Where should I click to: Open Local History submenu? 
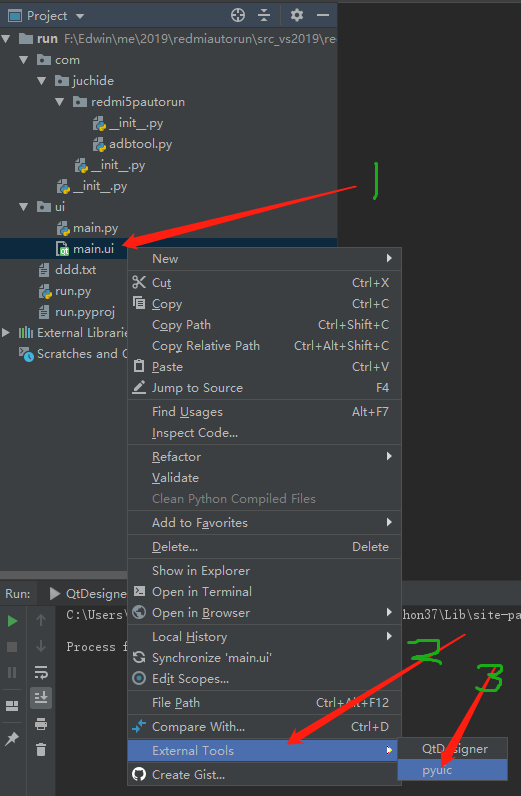click(x=264, y=637)
